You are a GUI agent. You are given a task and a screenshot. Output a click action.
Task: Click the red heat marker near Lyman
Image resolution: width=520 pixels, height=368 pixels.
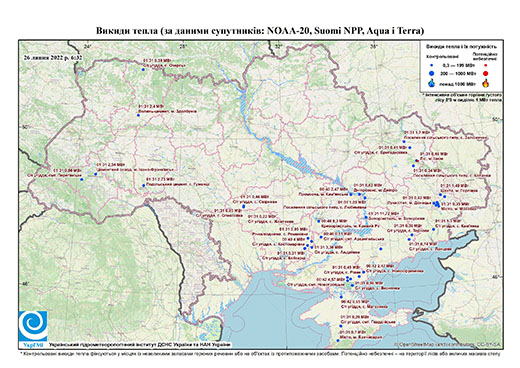click(x=417, y=161)
